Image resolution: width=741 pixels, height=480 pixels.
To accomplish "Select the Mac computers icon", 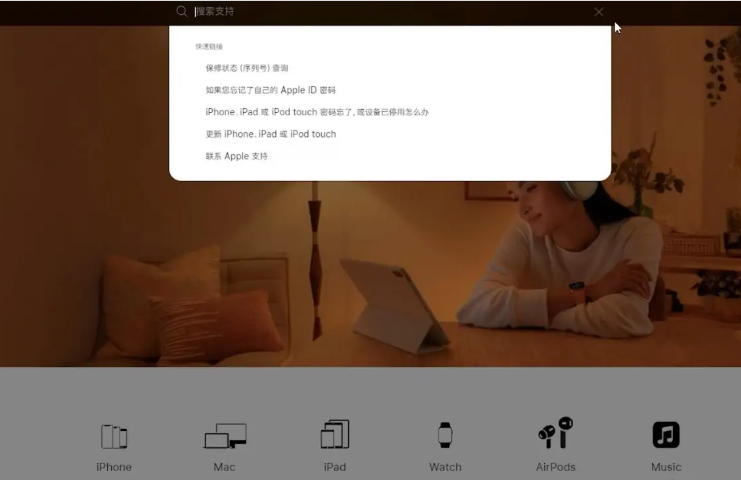I will (225, 436).
